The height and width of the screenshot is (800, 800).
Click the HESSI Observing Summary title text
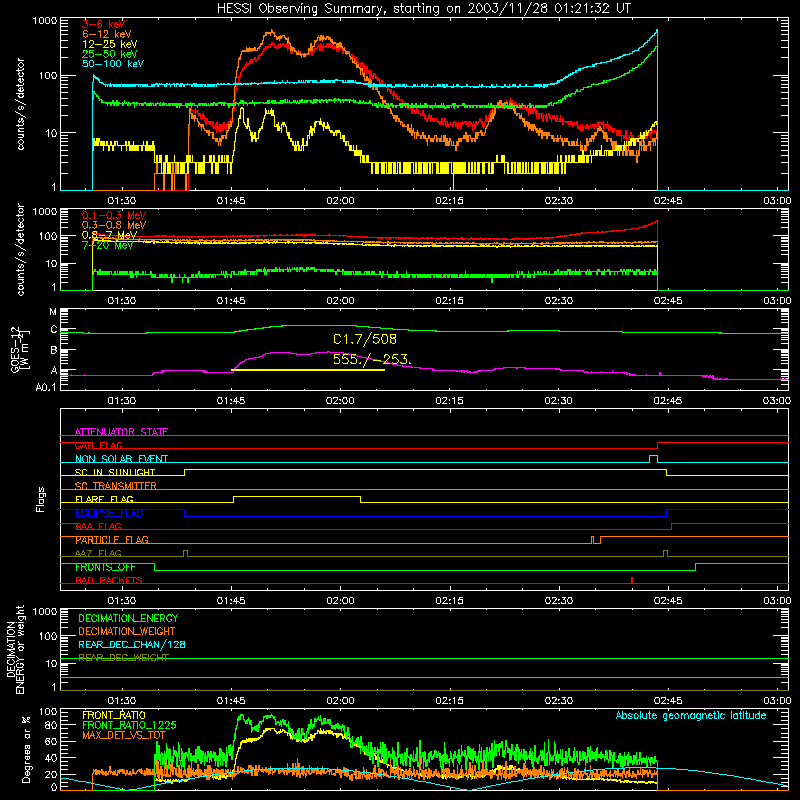coord(423,9)
